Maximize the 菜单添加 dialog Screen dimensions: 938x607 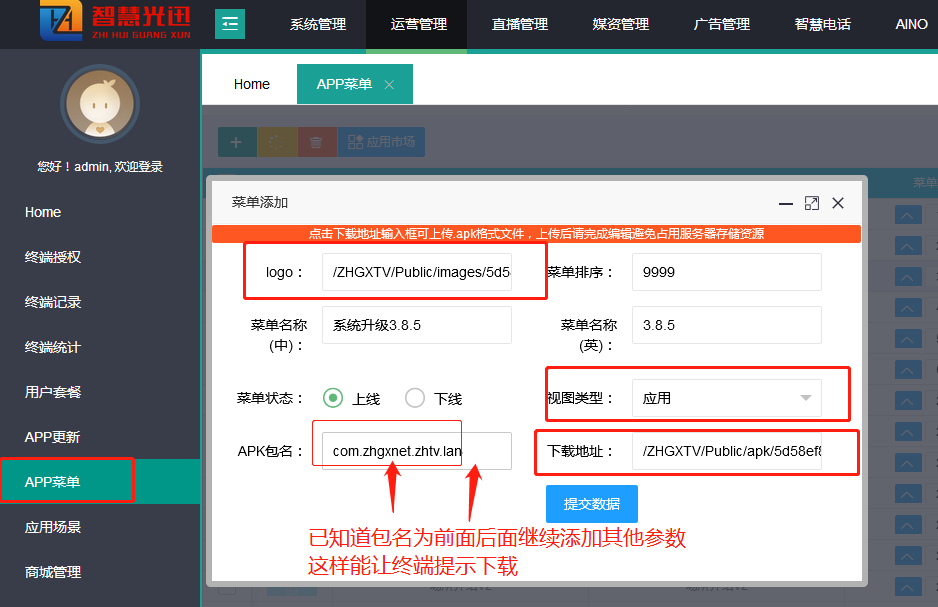(812, 203)
